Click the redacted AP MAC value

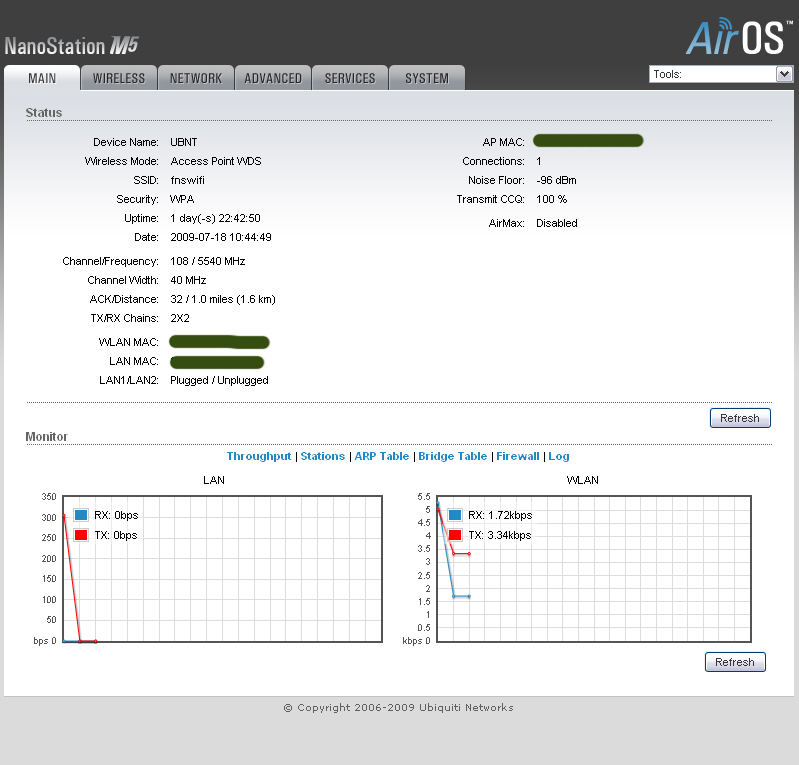pos(588,141)
